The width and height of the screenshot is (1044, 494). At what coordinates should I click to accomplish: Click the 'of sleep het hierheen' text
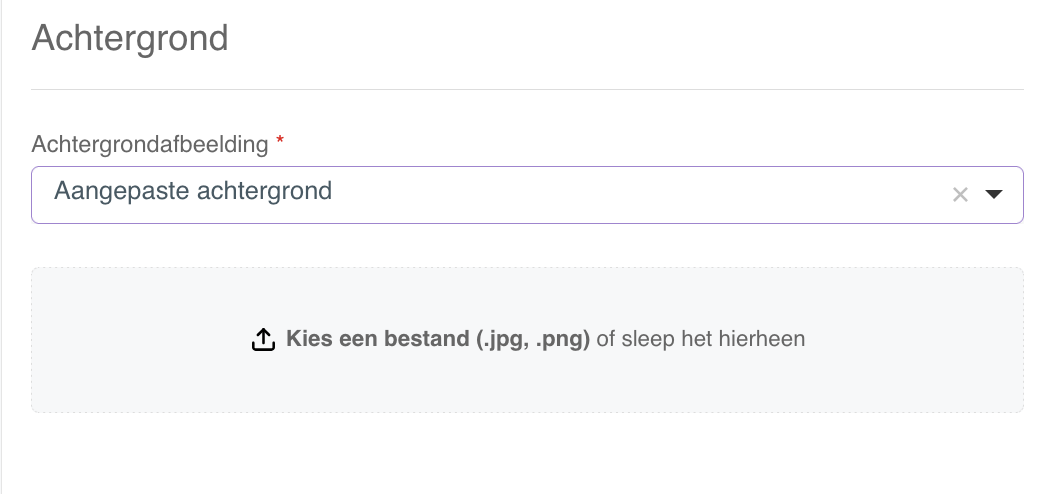point(700,339)
